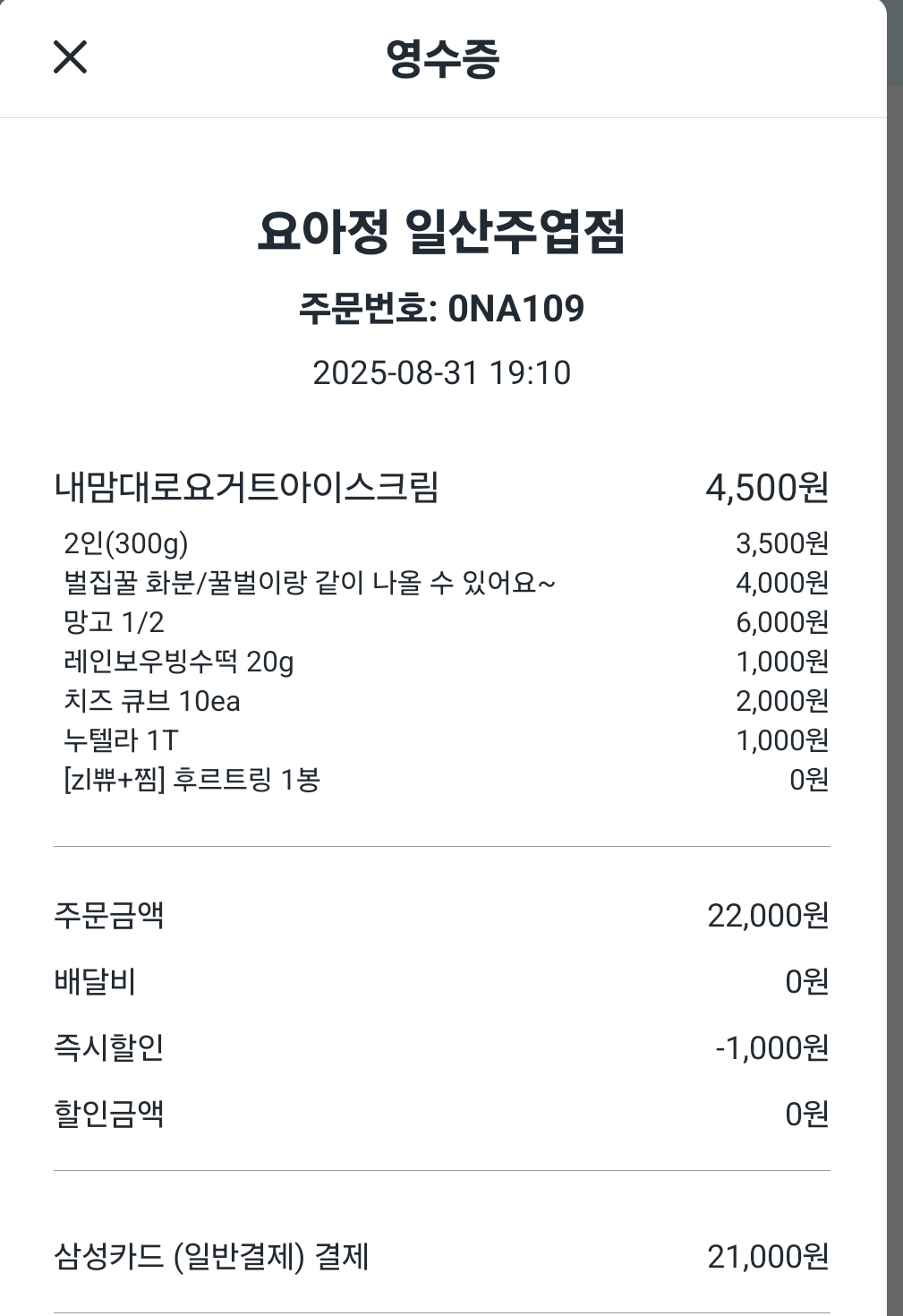
Task: Click the 삼성카드 (일반결제) 결제 row
Action: pyautogui.click(x=212, y=1257)
